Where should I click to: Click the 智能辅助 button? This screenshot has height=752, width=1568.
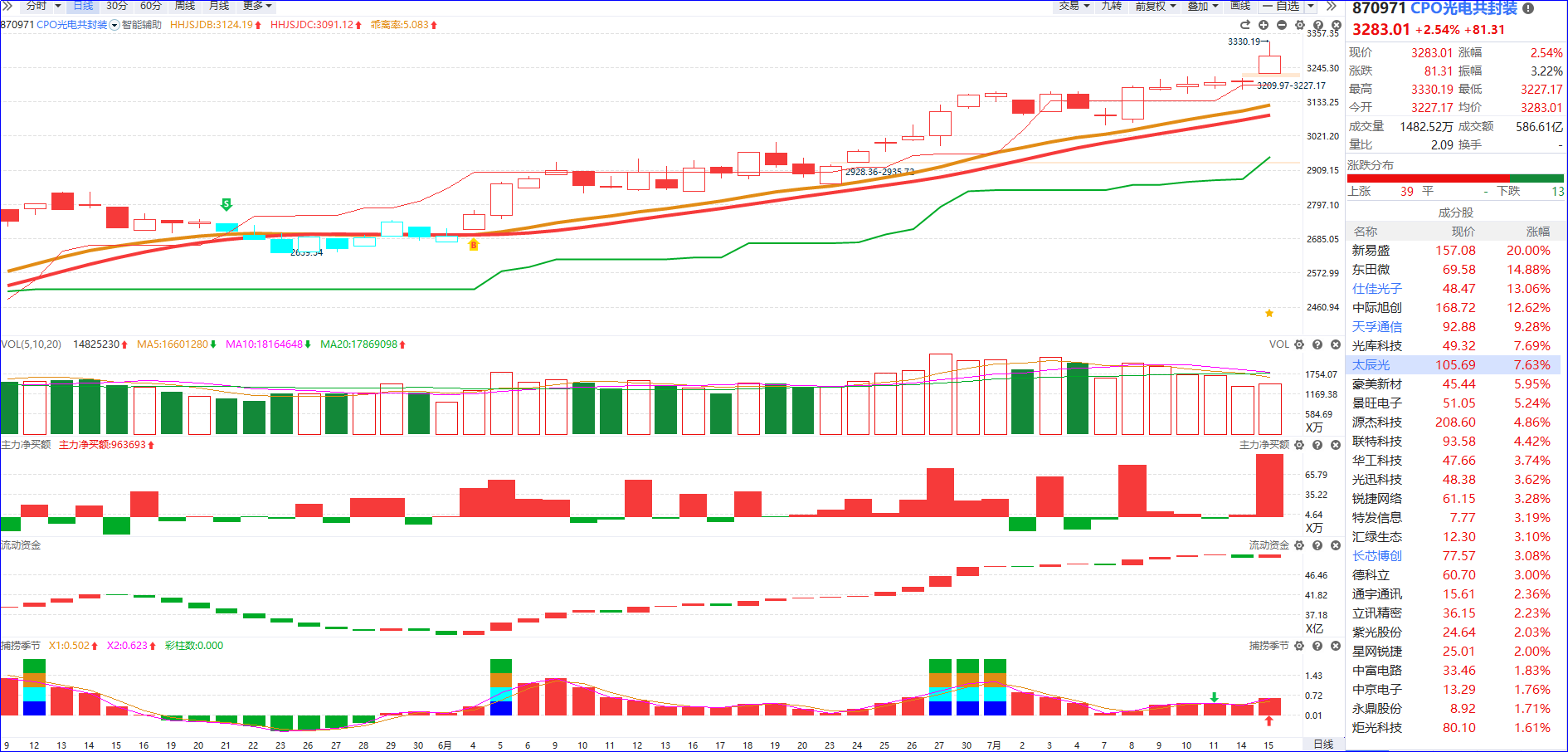tap(142, 25)
